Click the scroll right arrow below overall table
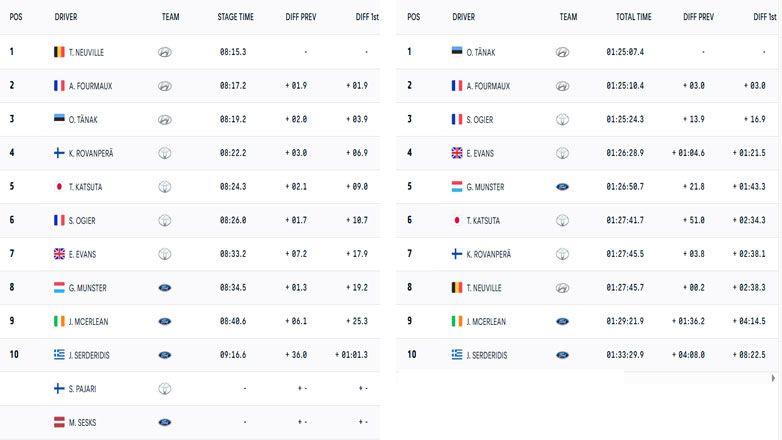The image size is (782, 440). click(773, 378)
